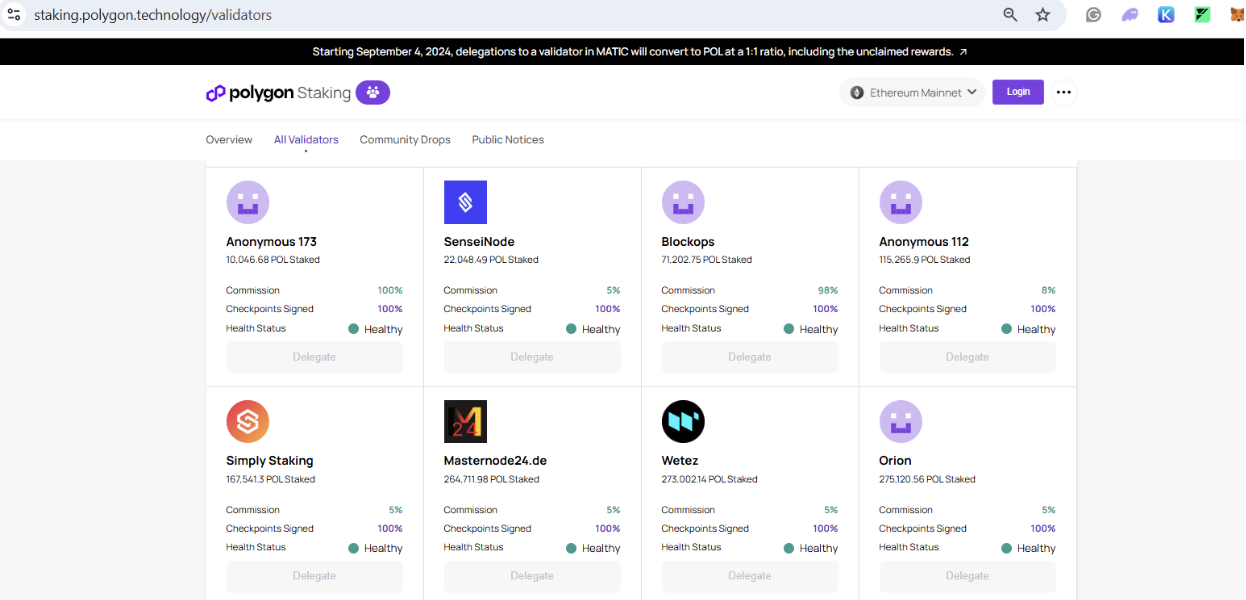
Task: Expand the Ethereum Mainnet network dropdown
Action: (x=912, y=93)
